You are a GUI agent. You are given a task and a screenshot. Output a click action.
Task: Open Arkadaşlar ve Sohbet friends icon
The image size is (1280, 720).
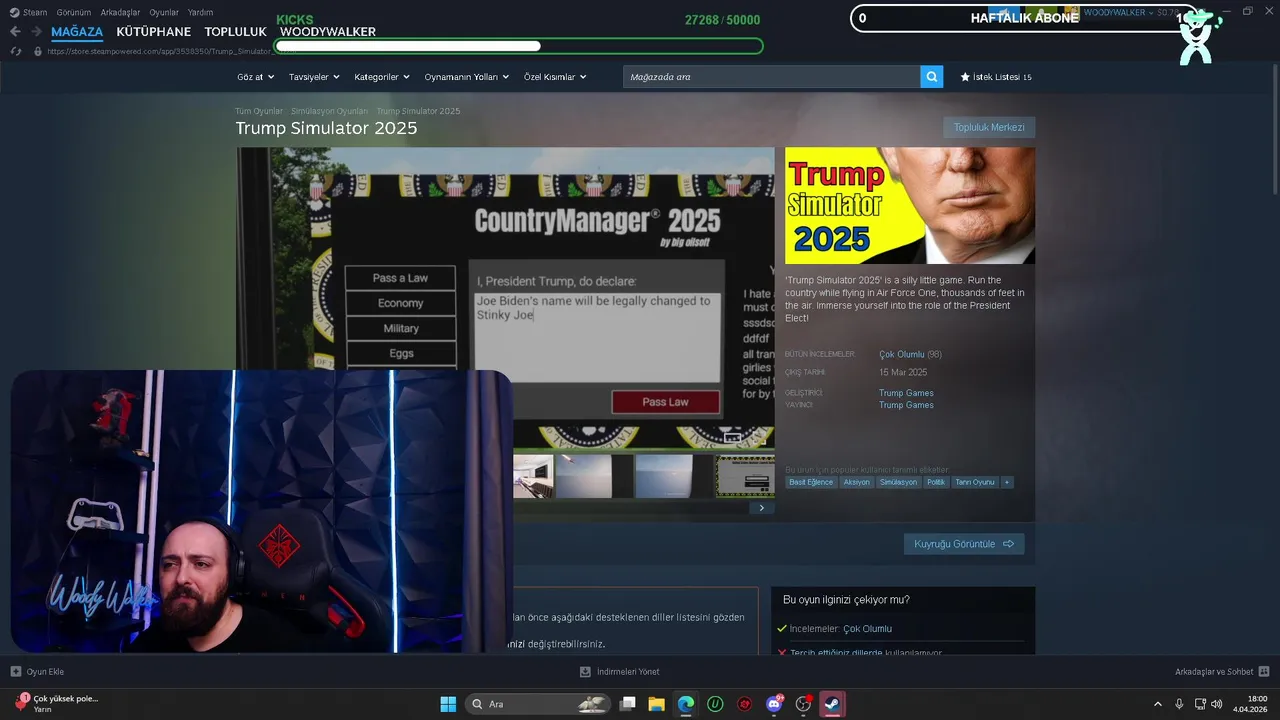[x=1264, y=672]
